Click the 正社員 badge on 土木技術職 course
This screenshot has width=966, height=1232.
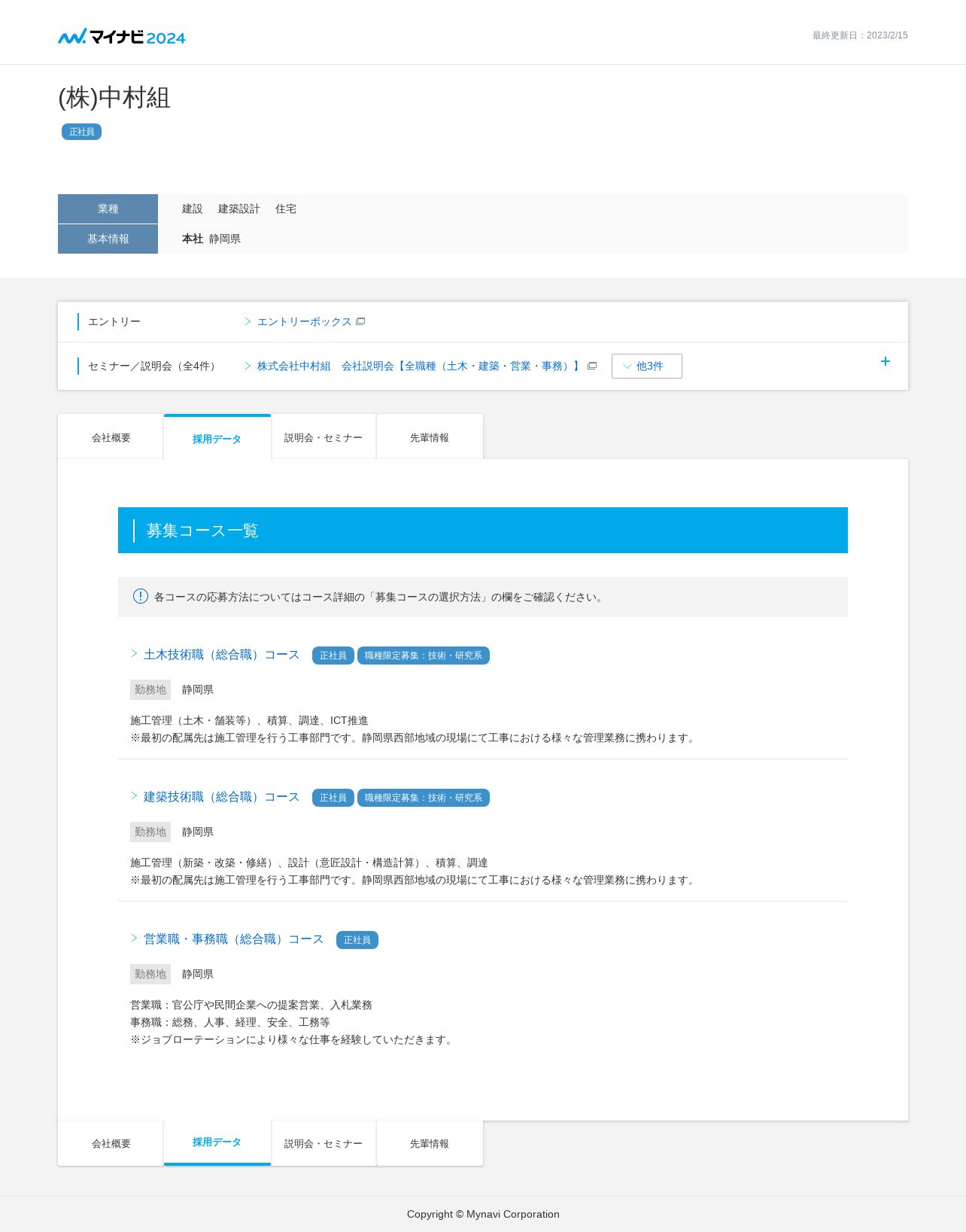[x=333, y=656]
